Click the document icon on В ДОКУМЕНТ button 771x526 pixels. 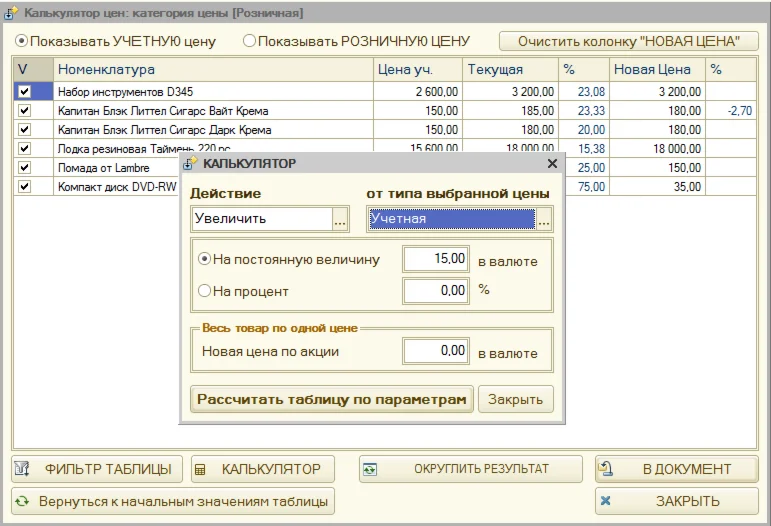click(606, 469)
